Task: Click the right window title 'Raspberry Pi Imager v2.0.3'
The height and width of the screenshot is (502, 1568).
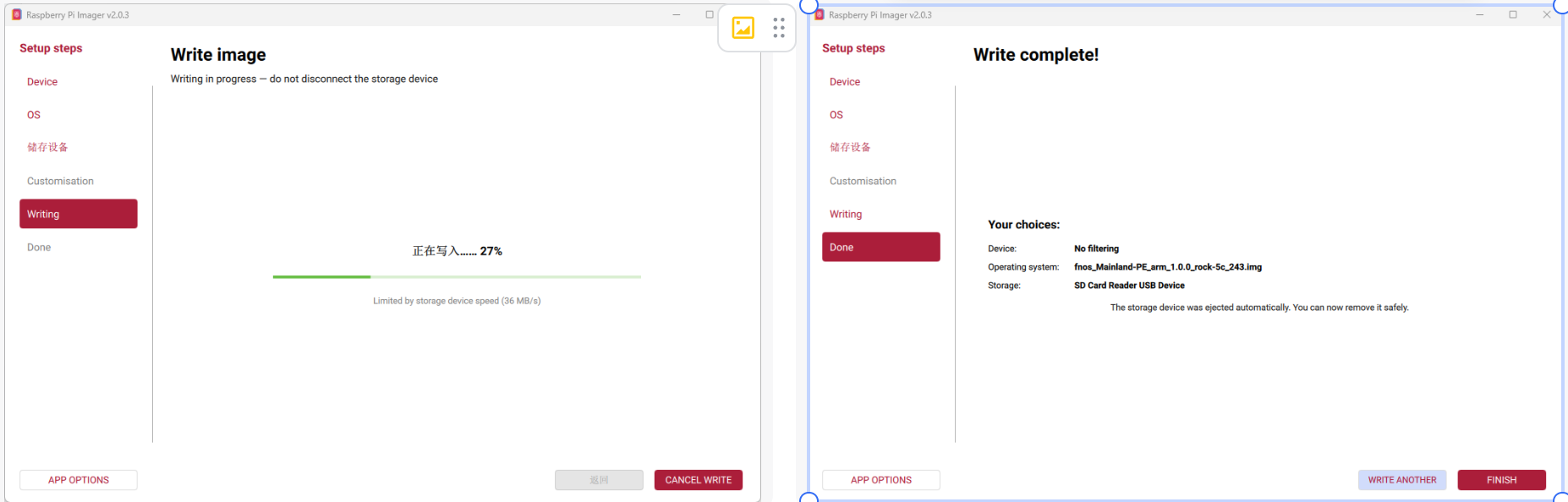Action: pos(880,15)
